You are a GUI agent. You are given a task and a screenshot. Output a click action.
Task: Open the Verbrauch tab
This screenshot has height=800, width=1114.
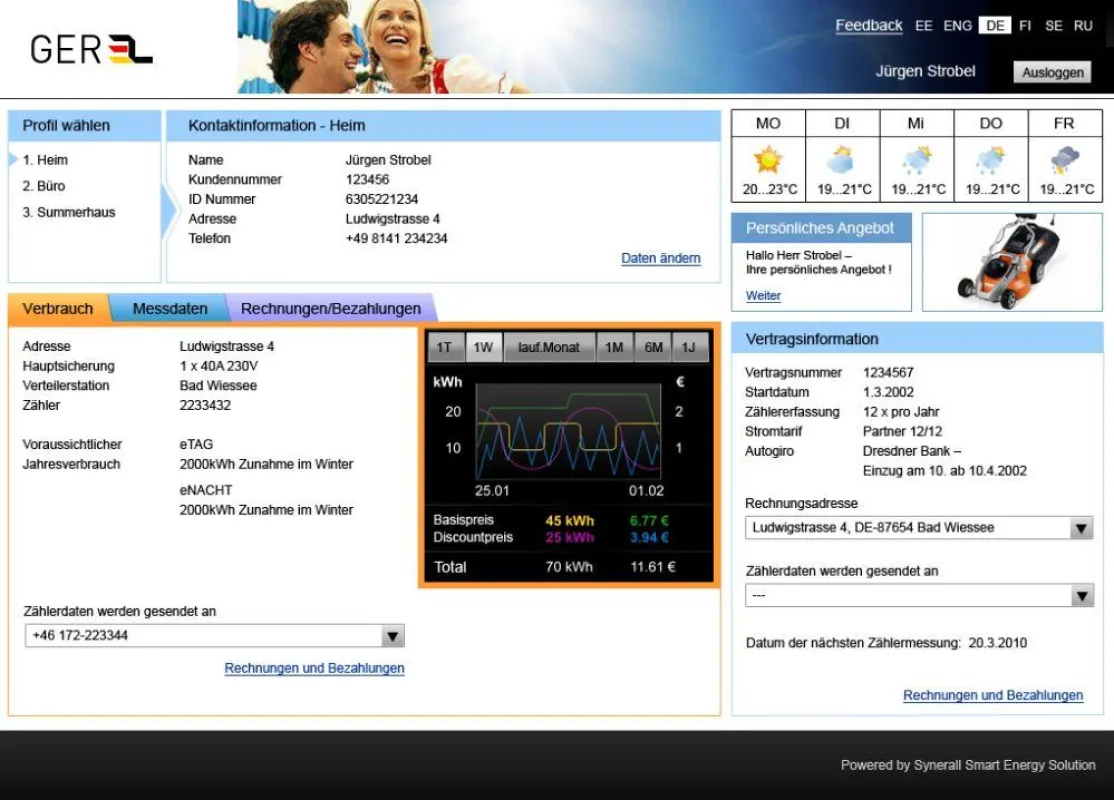[x=58, y=309]
